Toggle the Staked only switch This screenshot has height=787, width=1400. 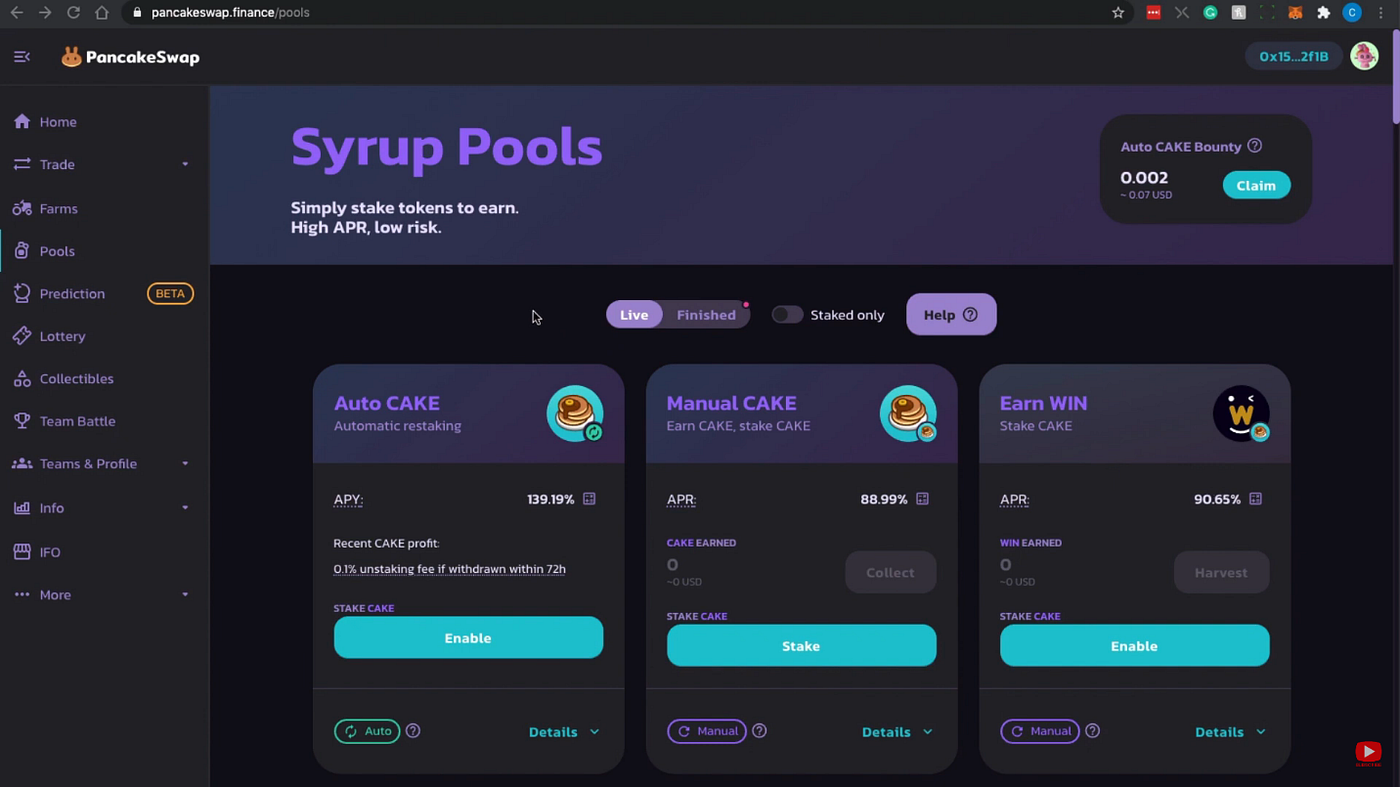pyautogui.click(x=787, y=315)
